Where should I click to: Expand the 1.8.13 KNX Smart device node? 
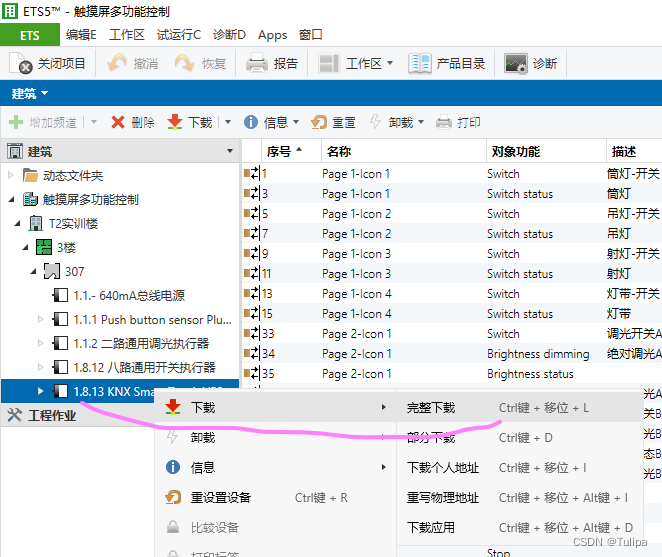click(x=41, y=391)
